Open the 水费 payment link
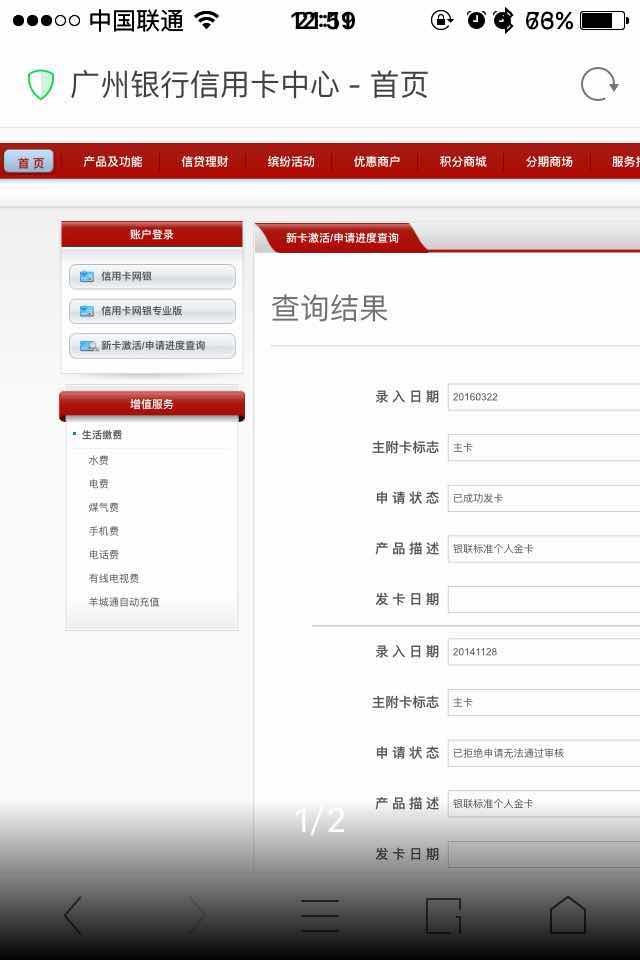Screen dimensions: 640x960 coord(98,460)
